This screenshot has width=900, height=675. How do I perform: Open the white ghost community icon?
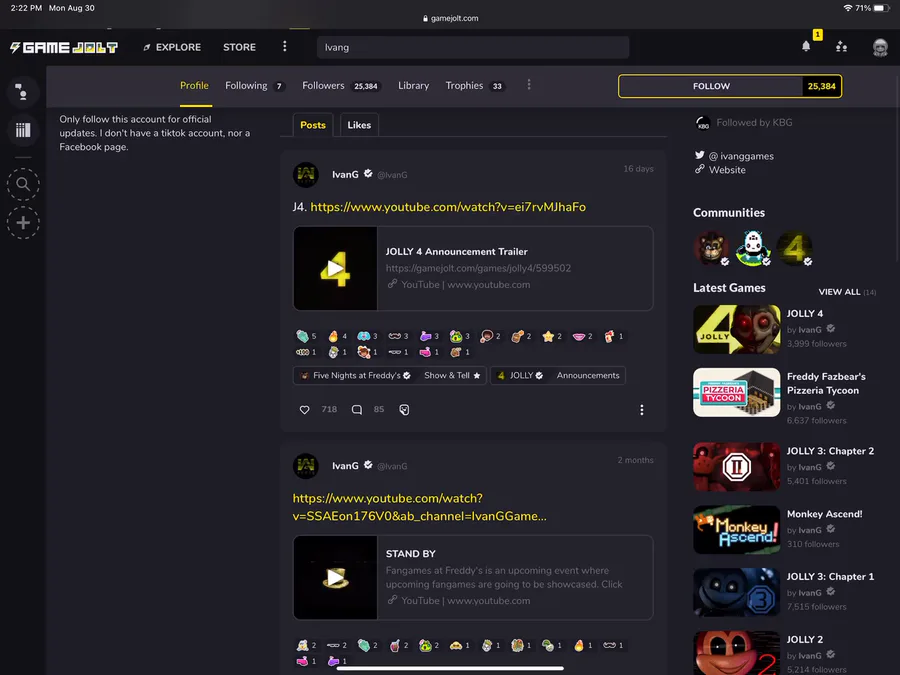point(752,248)
